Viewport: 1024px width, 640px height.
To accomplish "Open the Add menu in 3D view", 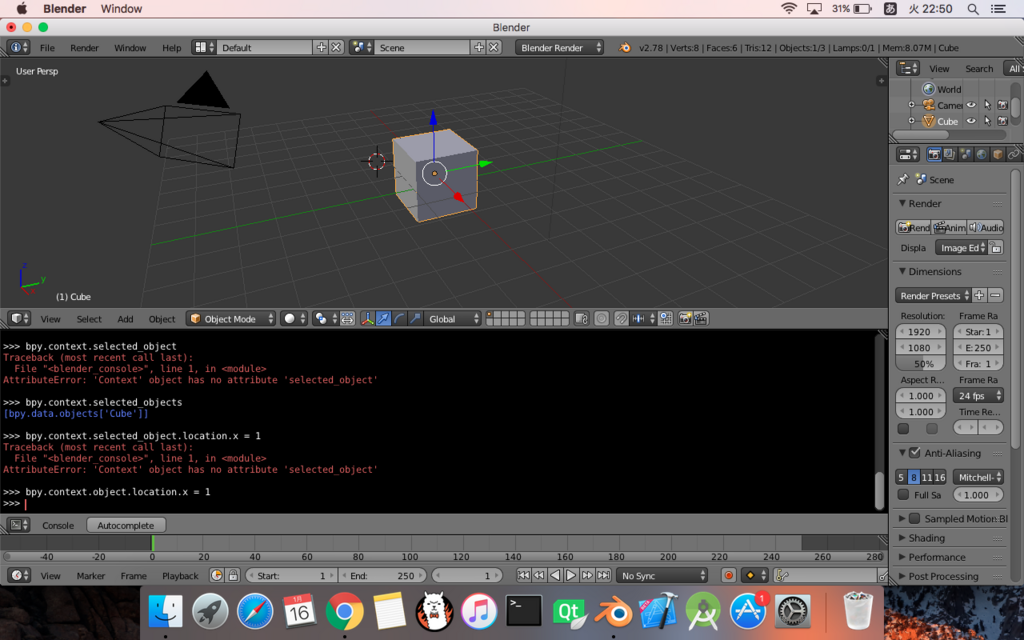I will click(125, 319).
